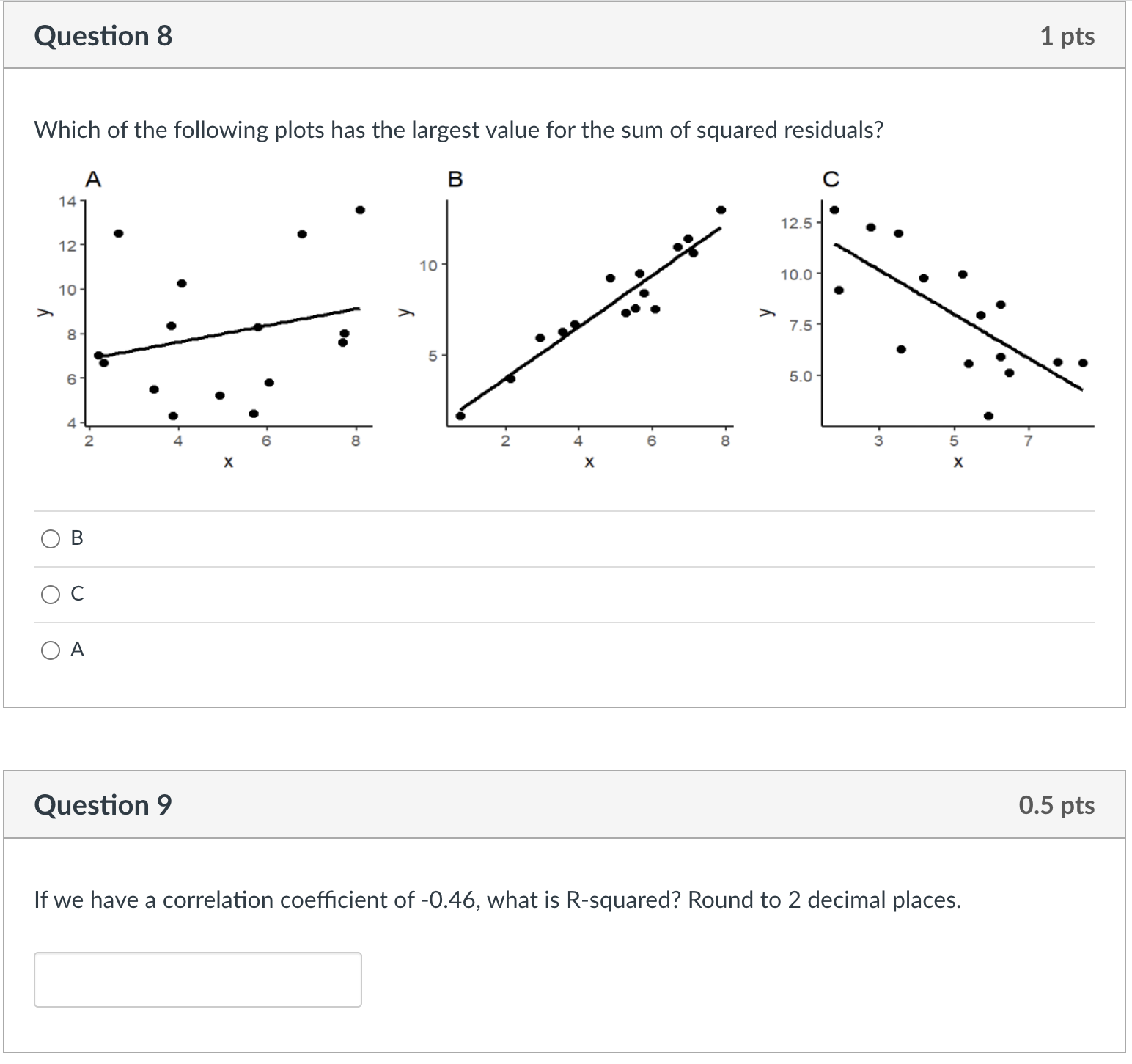
Task: Click the answer option label text 'B'
Action: coord(76,537)
